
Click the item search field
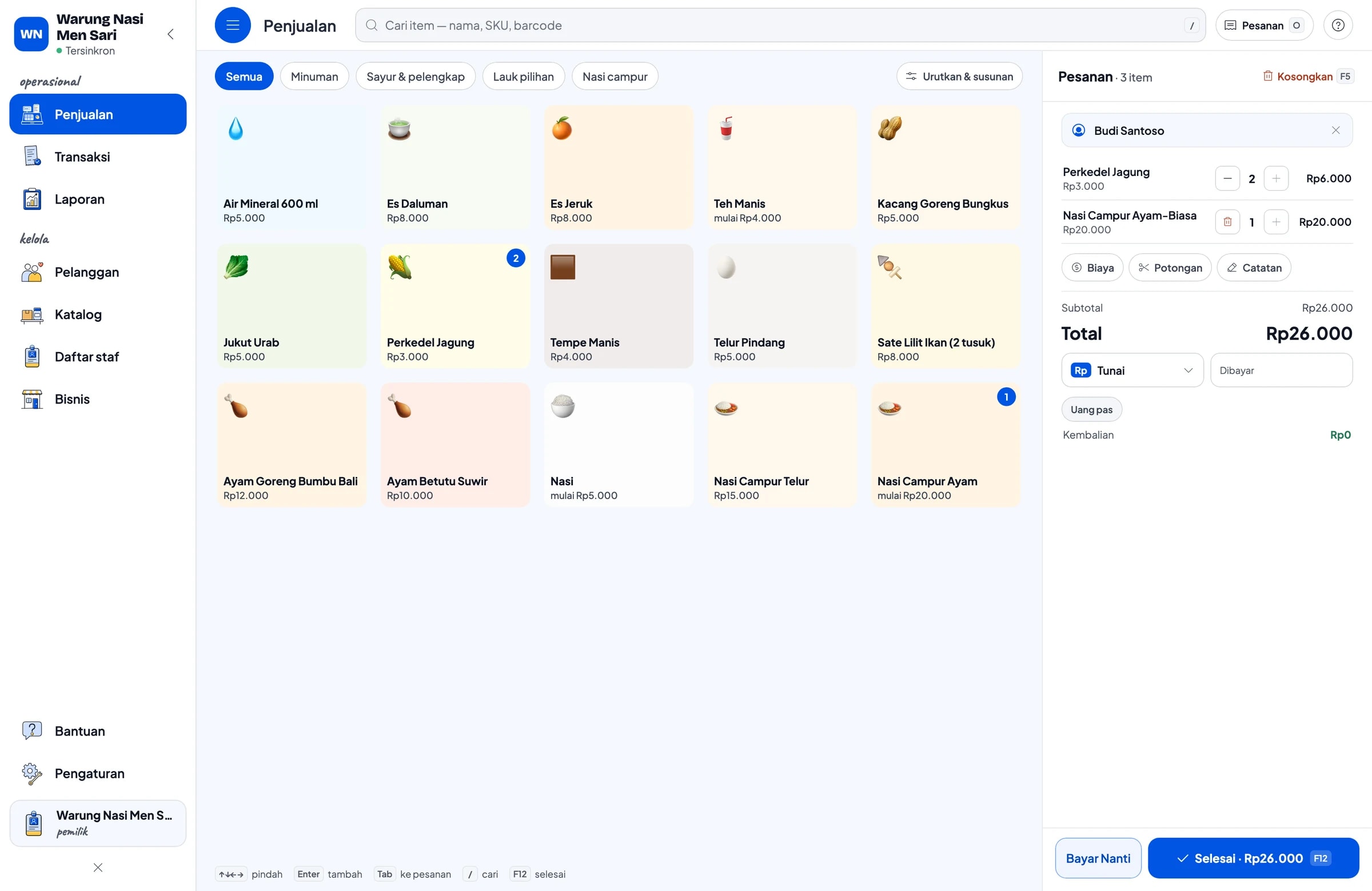click(780, 25)
